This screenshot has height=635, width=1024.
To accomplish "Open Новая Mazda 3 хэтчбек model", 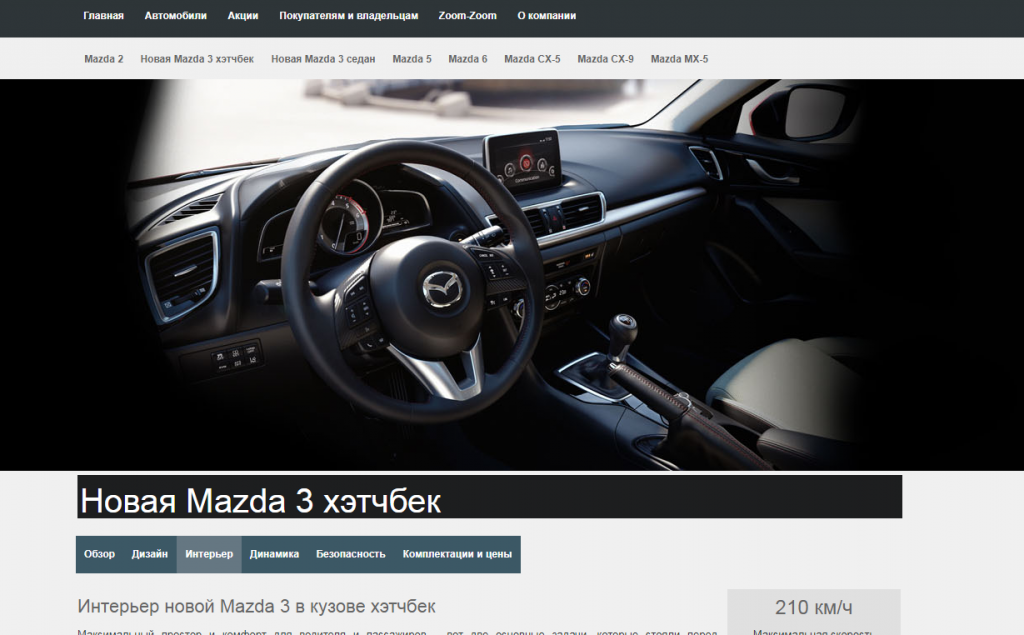I will pyautogui.click(x=197, y=59).
